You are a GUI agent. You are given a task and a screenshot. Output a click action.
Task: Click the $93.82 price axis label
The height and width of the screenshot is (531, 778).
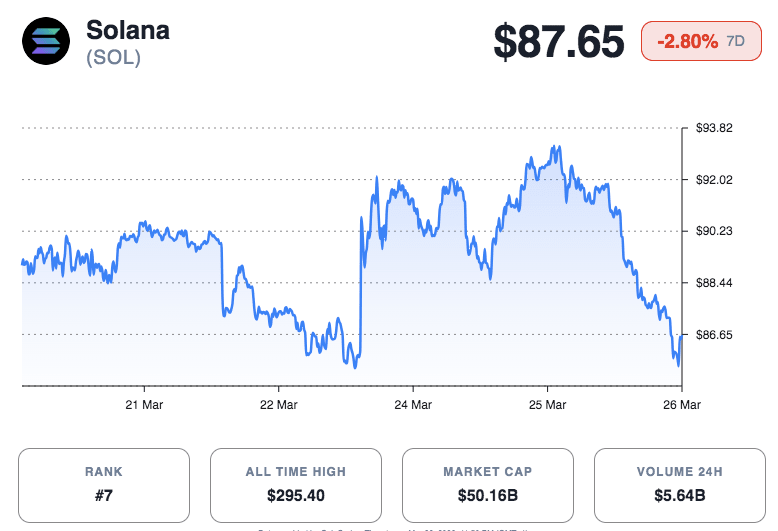click(x=715, y=128)
